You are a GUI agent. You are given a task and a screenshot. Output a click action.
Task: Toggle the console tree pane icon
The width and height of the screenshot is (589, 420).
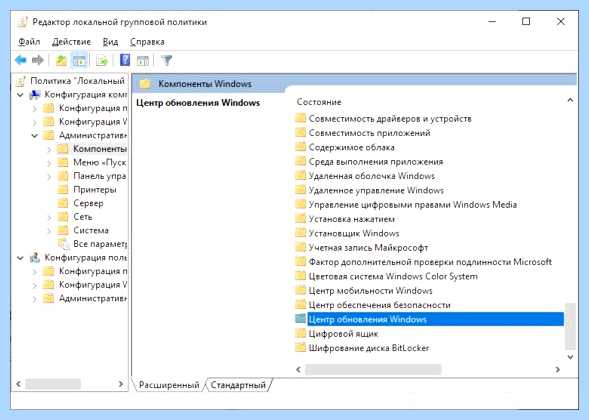[80, 60]
